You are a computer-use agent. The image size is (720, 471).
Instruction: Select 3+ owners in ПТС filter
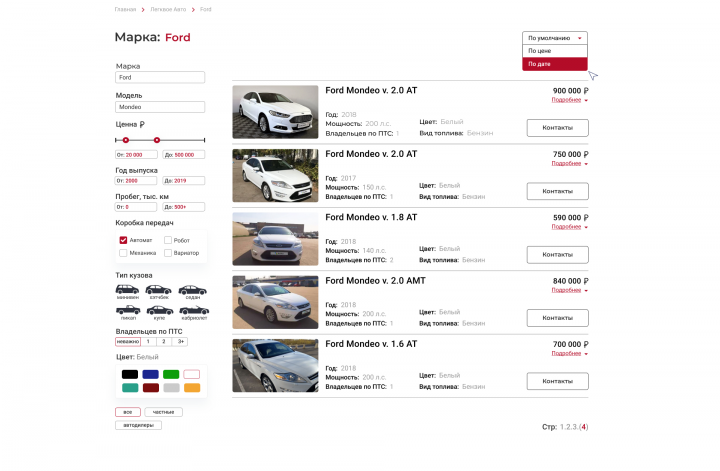click(x=180, y=342)
